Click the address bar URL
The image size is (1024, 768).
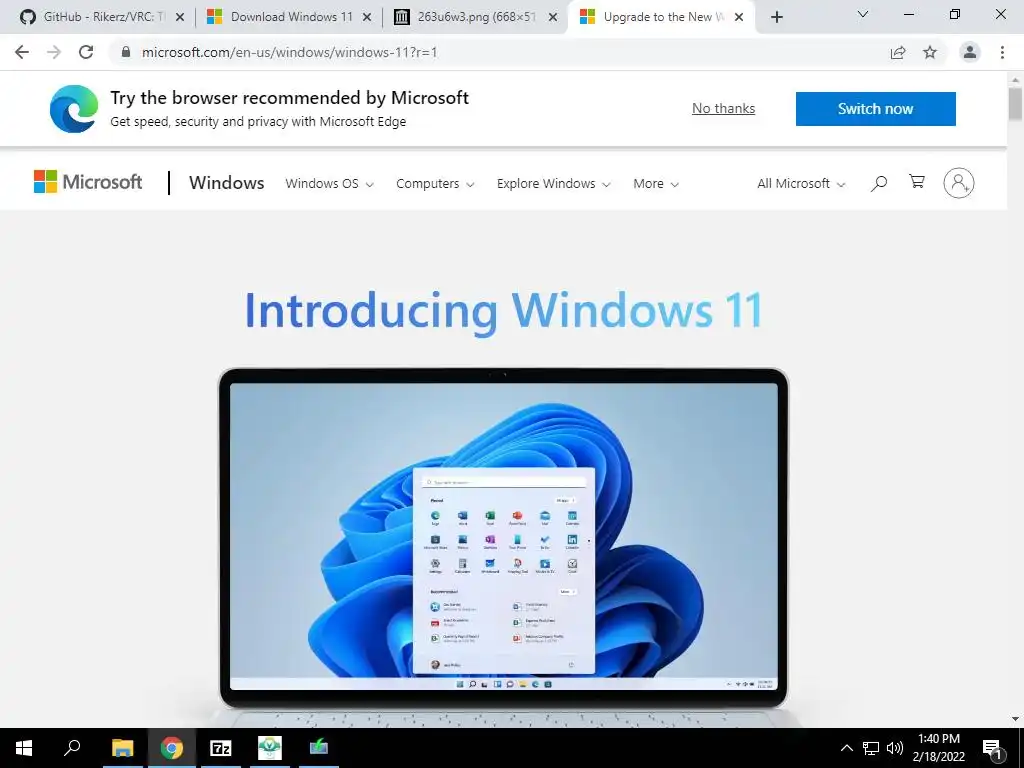pos(289,52)
